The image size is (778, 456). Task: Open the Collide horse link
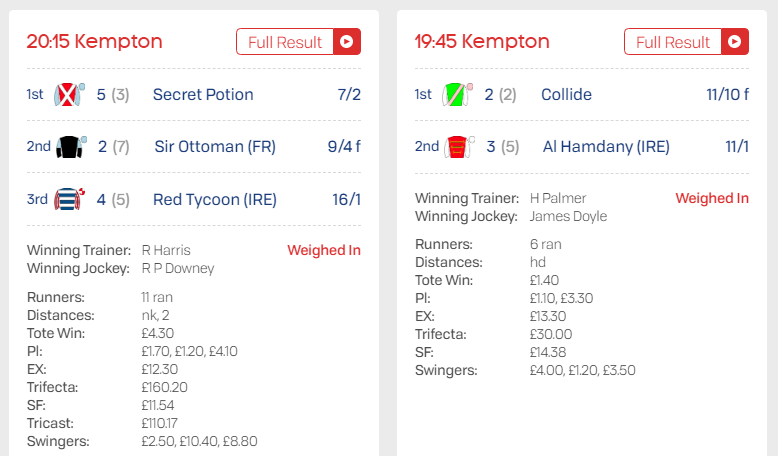[x=566, y=94]
